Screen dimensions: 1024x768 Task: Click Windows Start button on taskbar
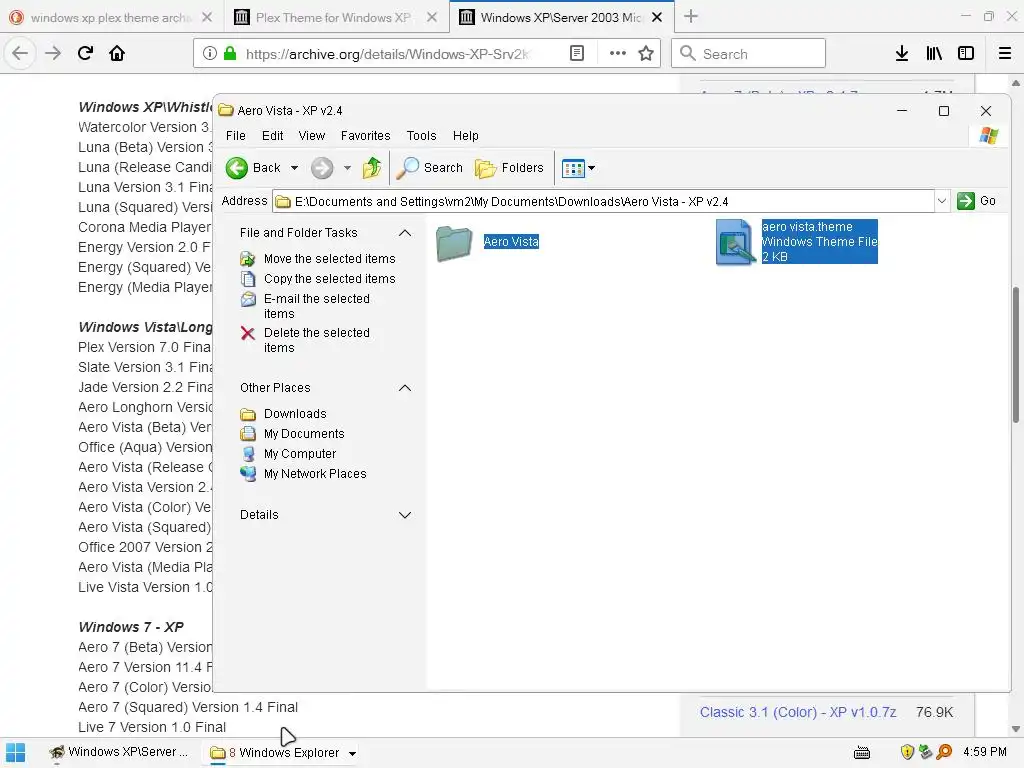point(15,753)
